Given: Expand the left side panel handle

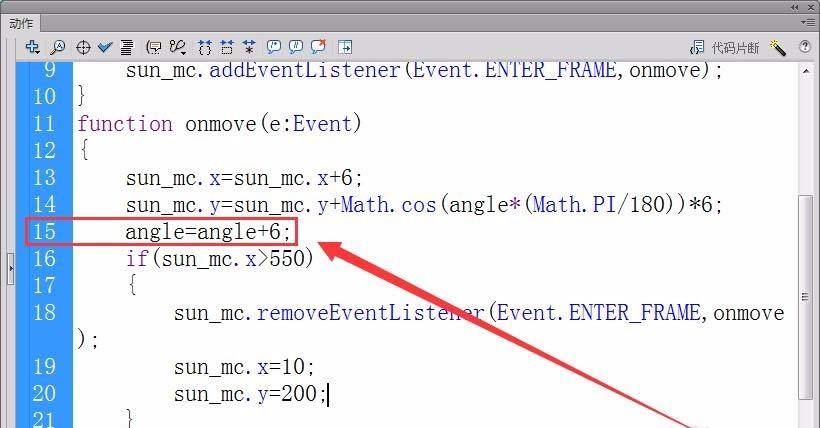Looking at the screenshot, I should 10,268.
